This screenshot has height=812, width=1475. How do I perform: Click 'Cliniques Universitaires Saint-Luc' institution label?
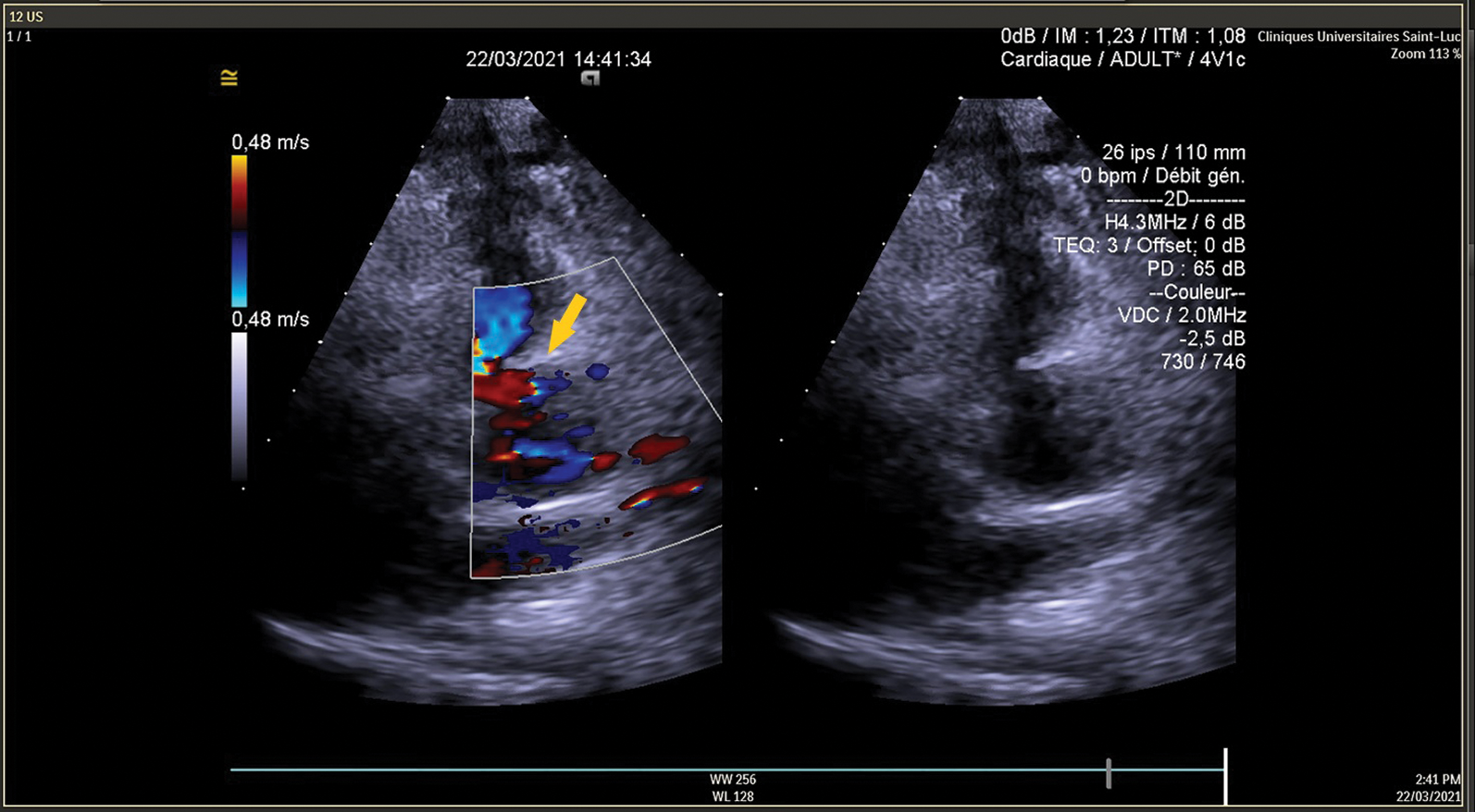1357,37
